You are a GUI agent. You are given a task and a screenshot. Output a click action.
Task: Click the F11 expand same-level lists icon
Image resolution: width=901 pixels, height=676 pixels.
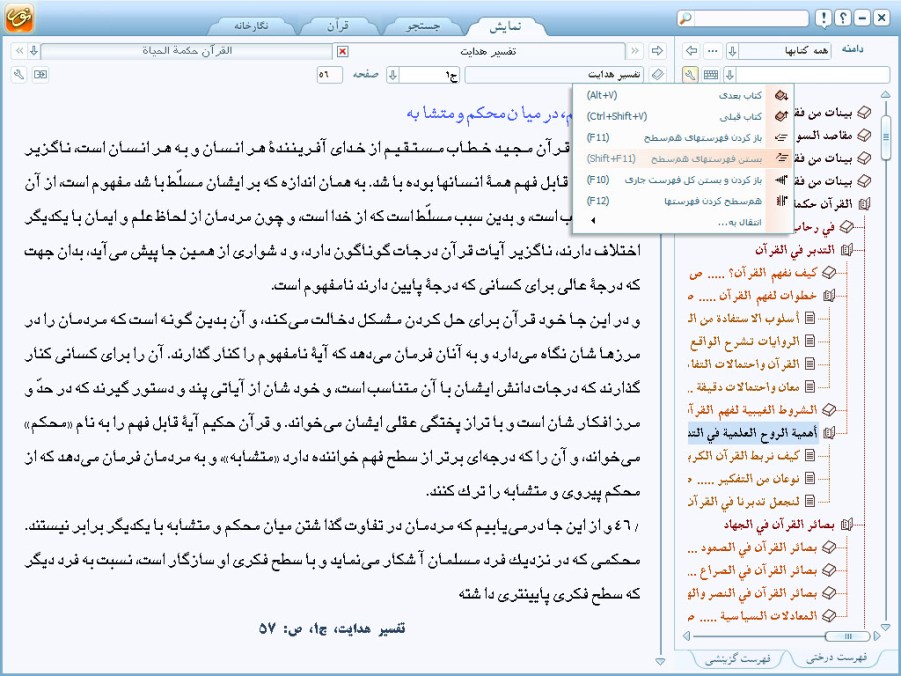pyautogui.click(x=781, y=137)
